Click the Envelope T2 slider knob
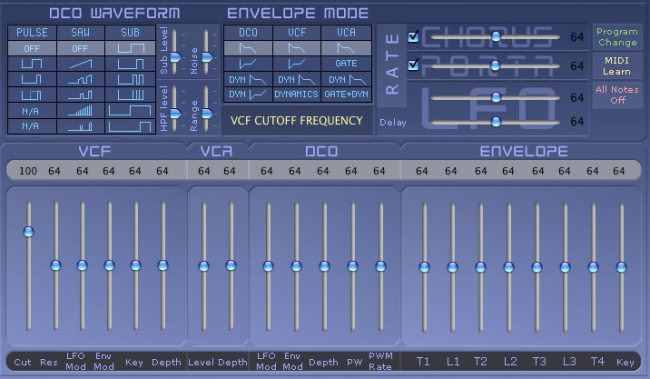The height and width of the screenshot is (379, 650). point(480,267)
